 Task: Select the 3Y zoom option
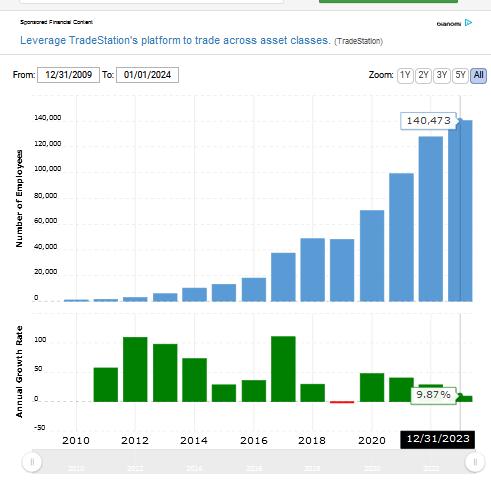pos(442,75)
